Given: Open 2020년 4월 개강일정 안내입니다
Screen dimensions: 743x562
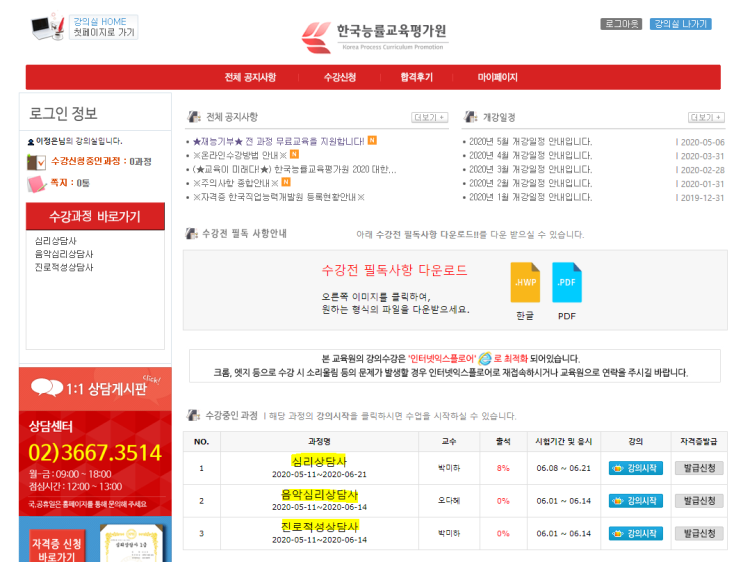Looking at the screenshot, I should click(530, 155).
